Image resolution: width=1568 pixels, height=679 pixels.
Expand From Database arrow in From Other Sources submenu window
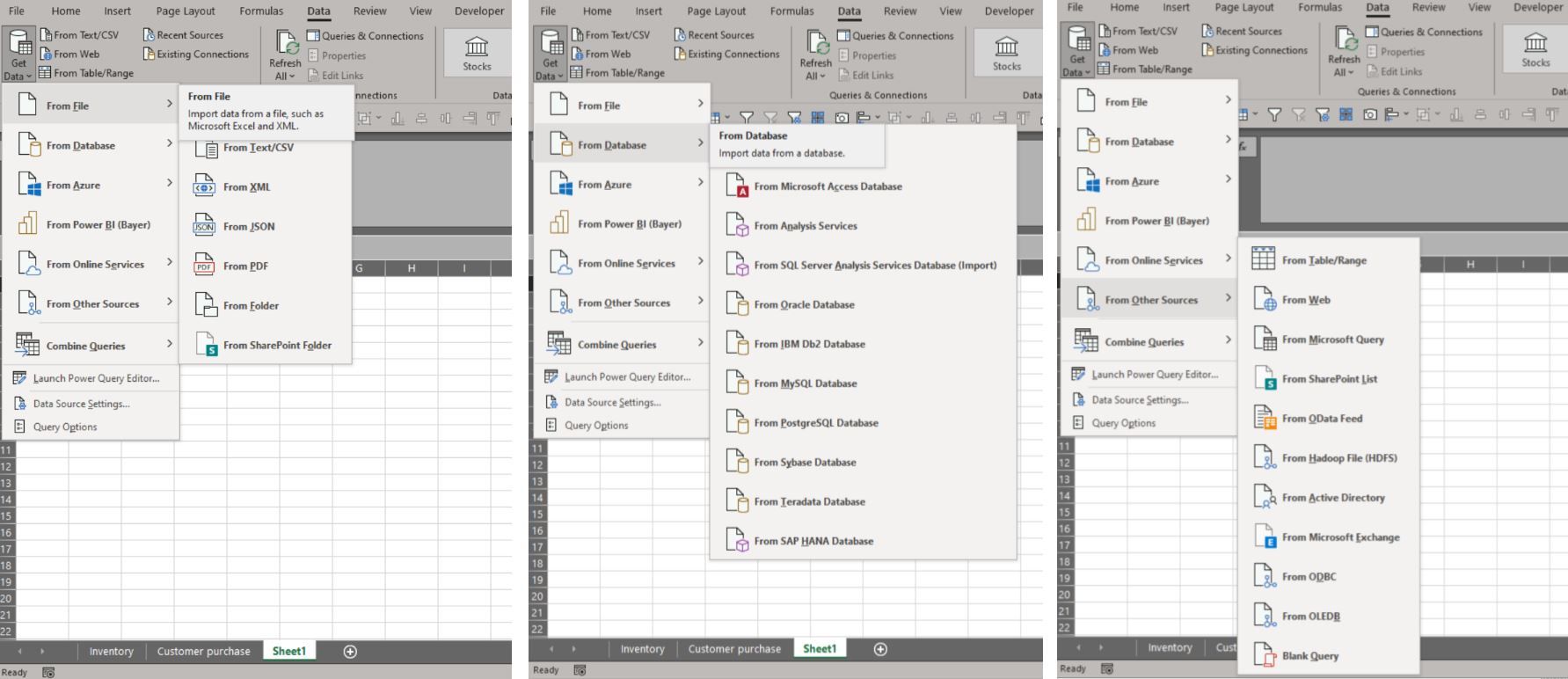1229,139
